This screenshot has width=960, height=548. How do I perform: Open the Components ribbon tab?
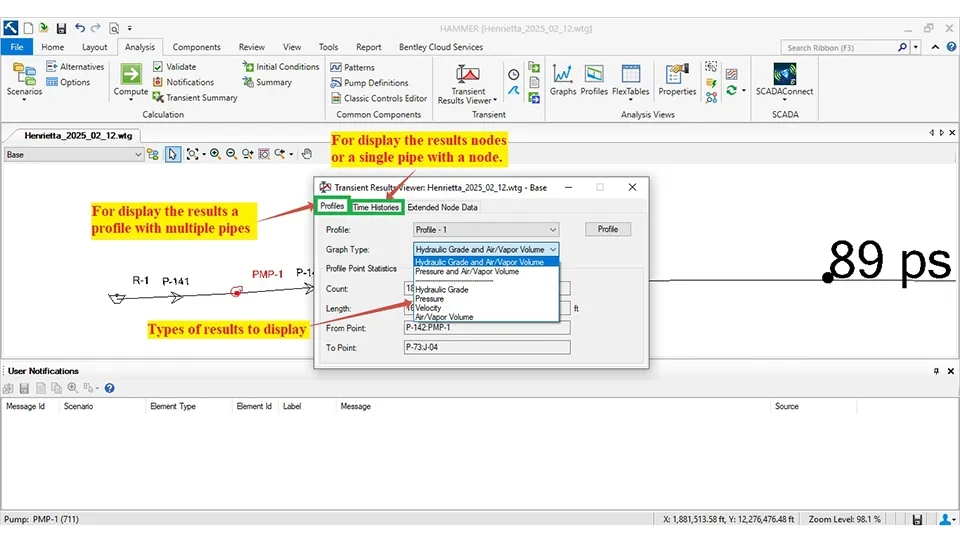coord(196,47)
